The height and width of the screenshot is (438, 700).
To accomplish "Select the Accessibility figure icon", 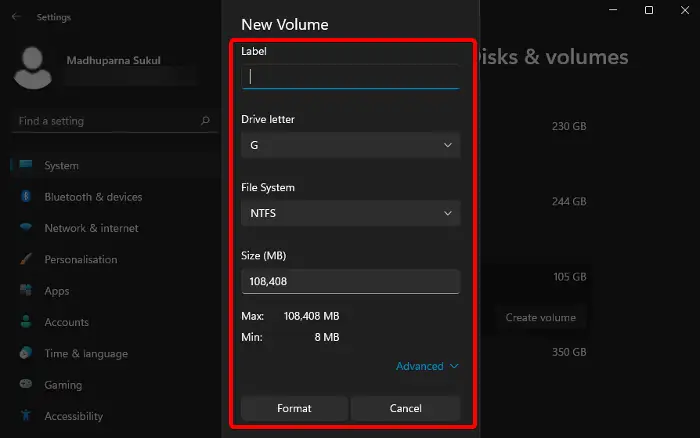I will click(x=26, y=415).
